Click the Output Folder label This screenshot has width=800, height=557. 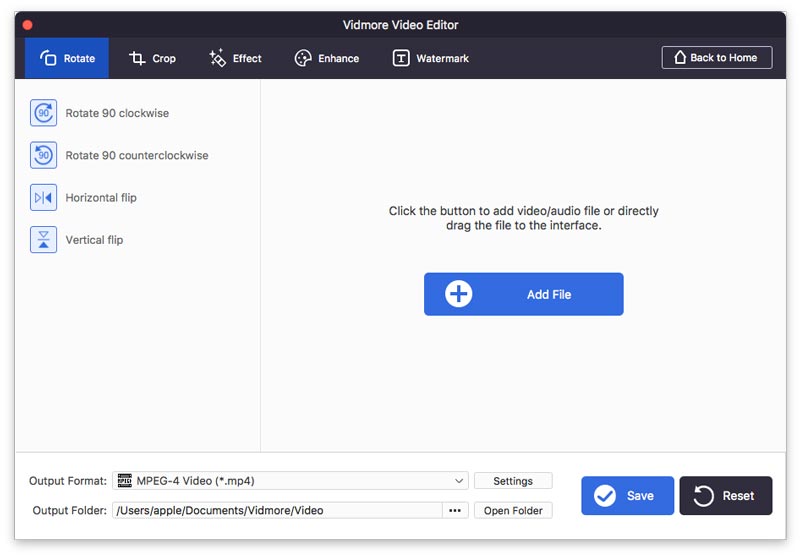[x=69, y=511]
